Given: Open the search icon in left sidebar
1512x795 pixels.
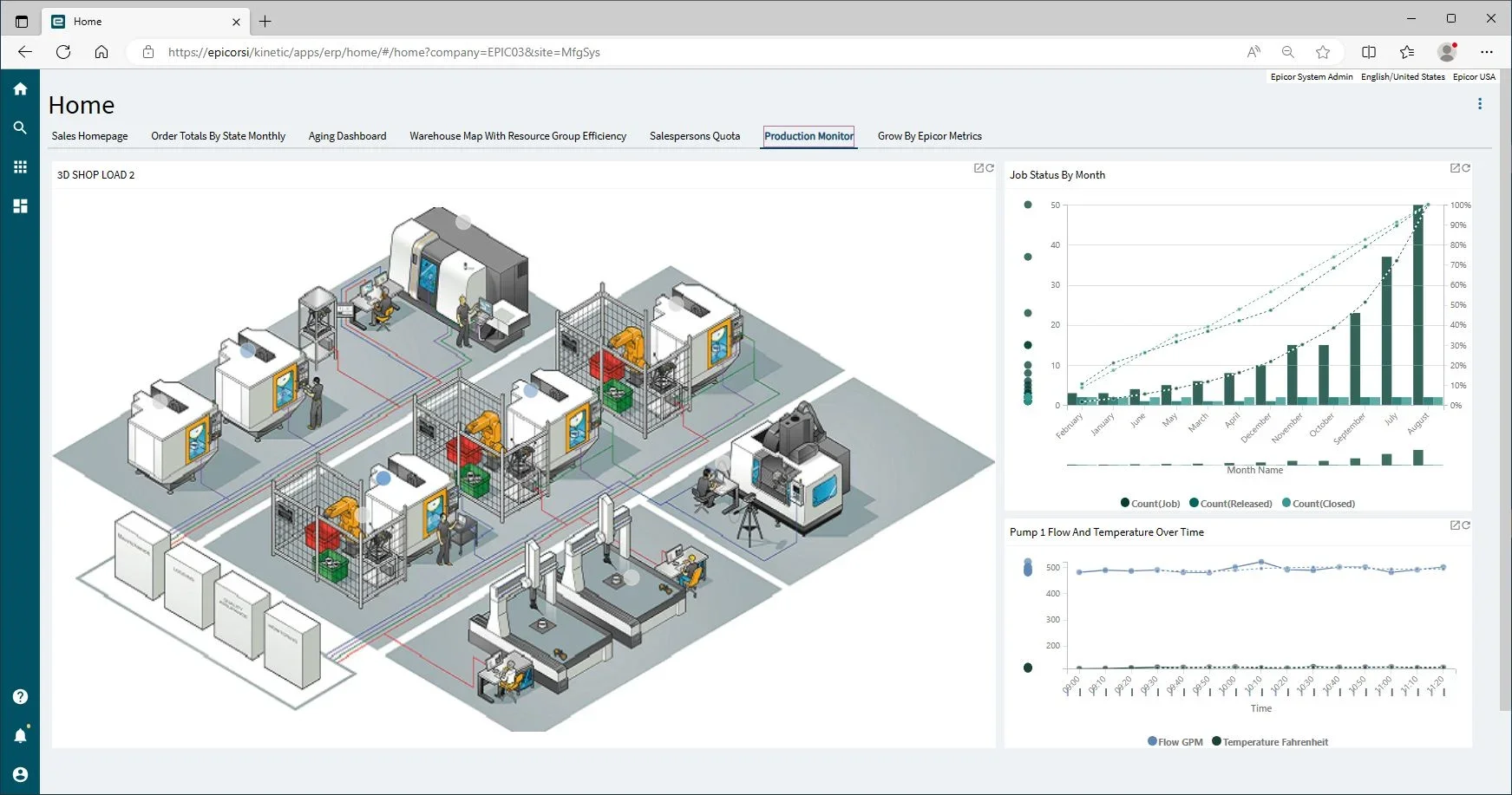Looking at the screenshot, I should pyautogui.click(x=20, y=127).
